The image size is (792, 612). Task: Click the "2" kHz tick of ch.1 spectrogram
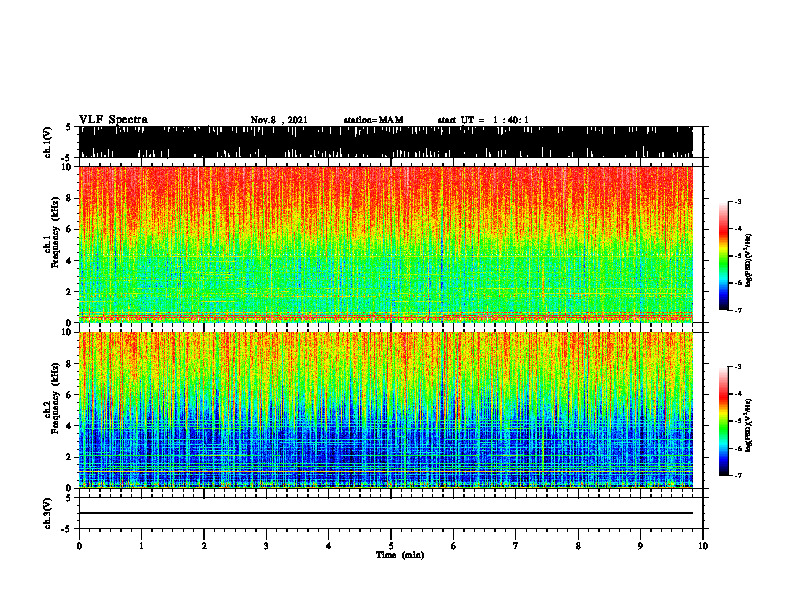(x=70, y=292)
